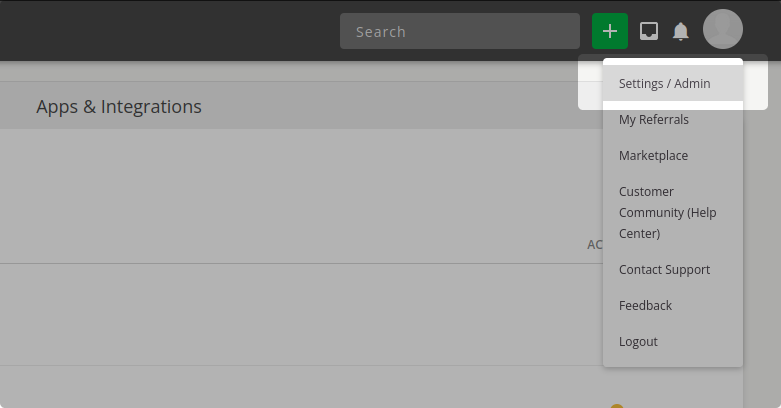Click the Apps & Integrations heading

(x=119, y=107)
